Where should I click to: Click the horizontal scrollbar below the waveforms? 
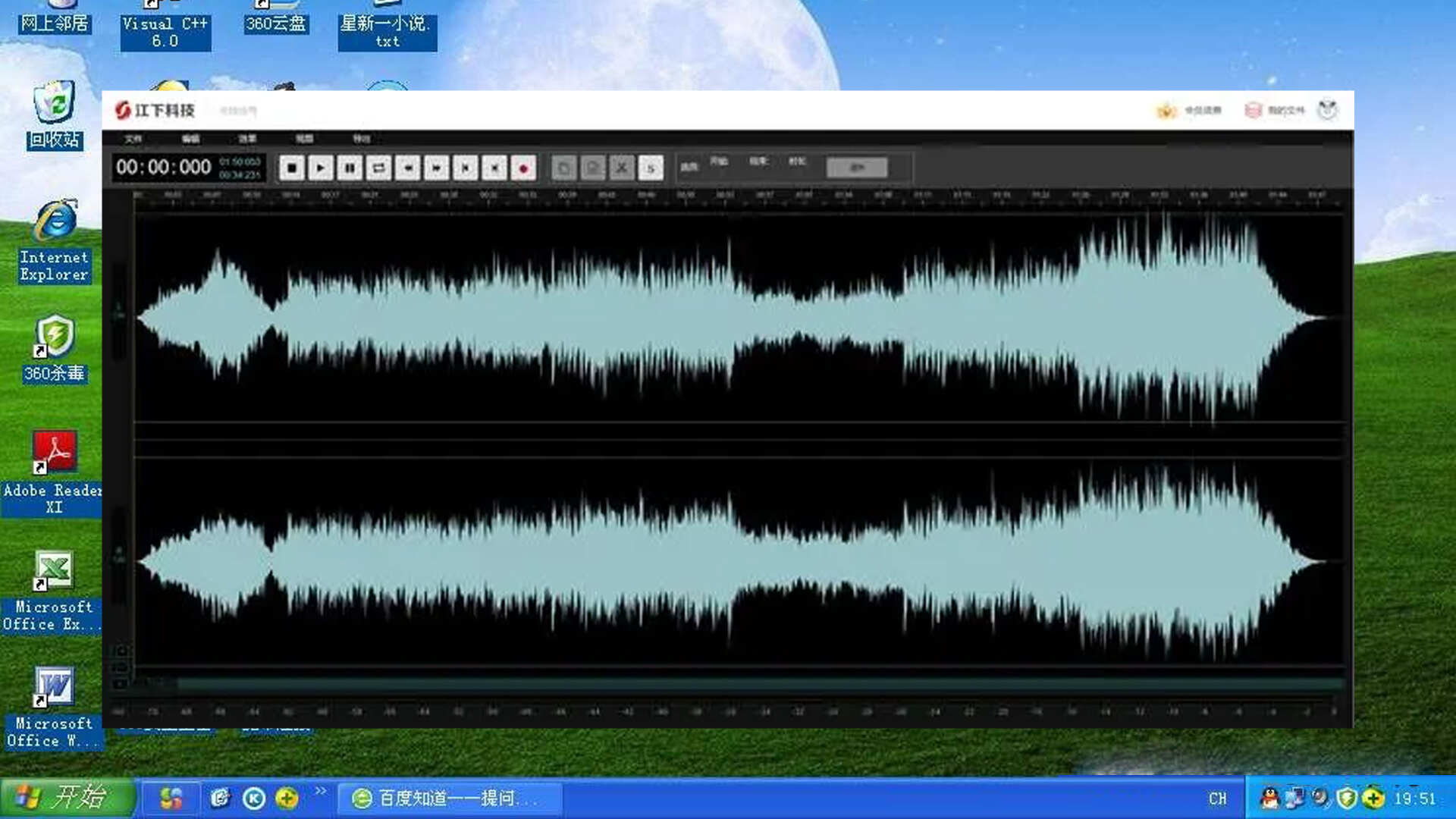pos(758,685)
